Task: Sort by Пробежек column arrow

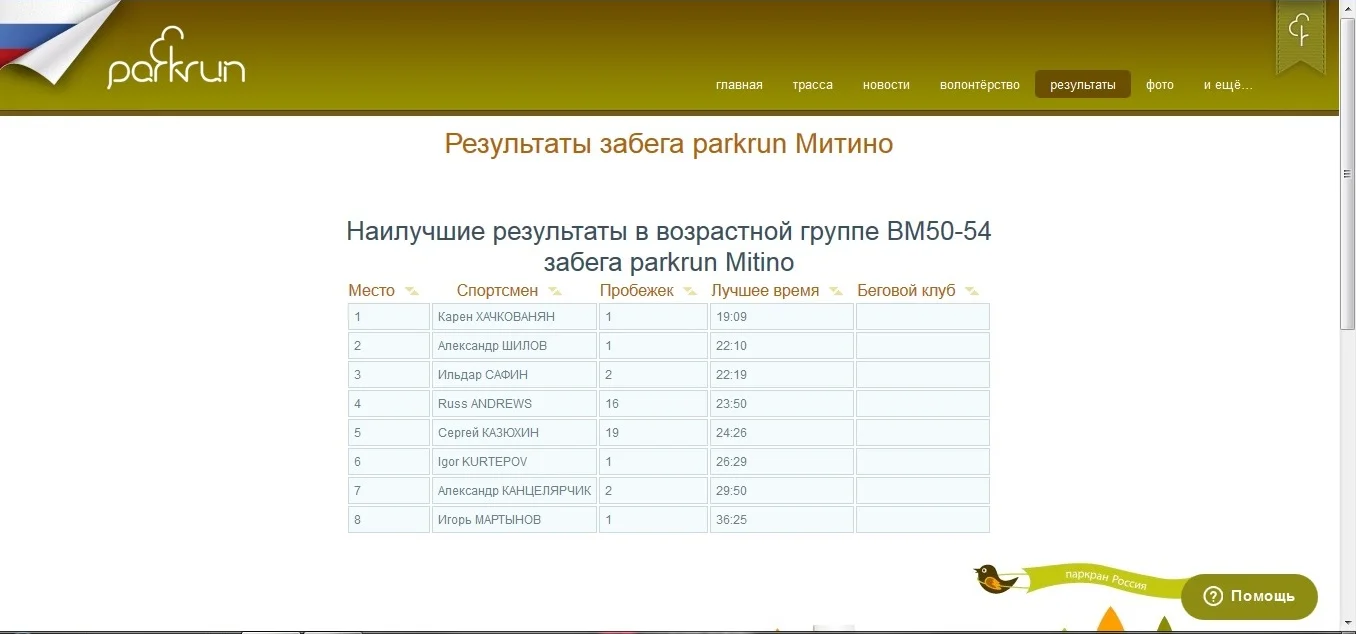Action: pyautogui.click(x=689, y=292)
